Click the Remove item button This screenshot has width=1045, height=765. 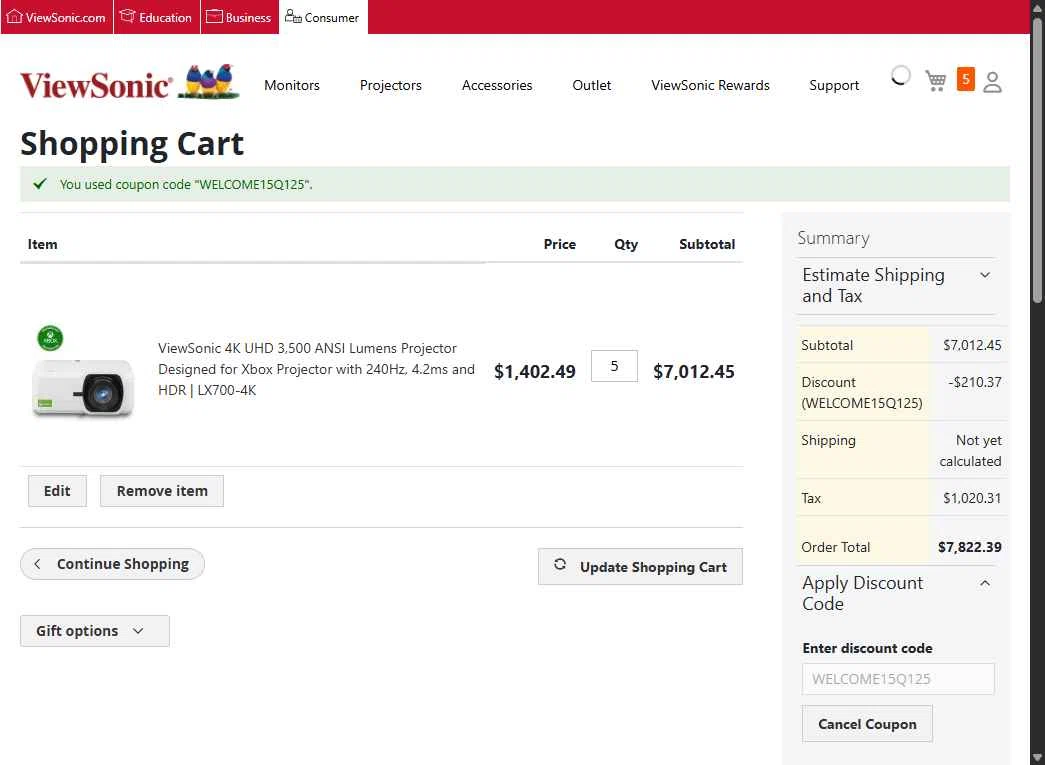pyautogui.click(x=162, y=491)
